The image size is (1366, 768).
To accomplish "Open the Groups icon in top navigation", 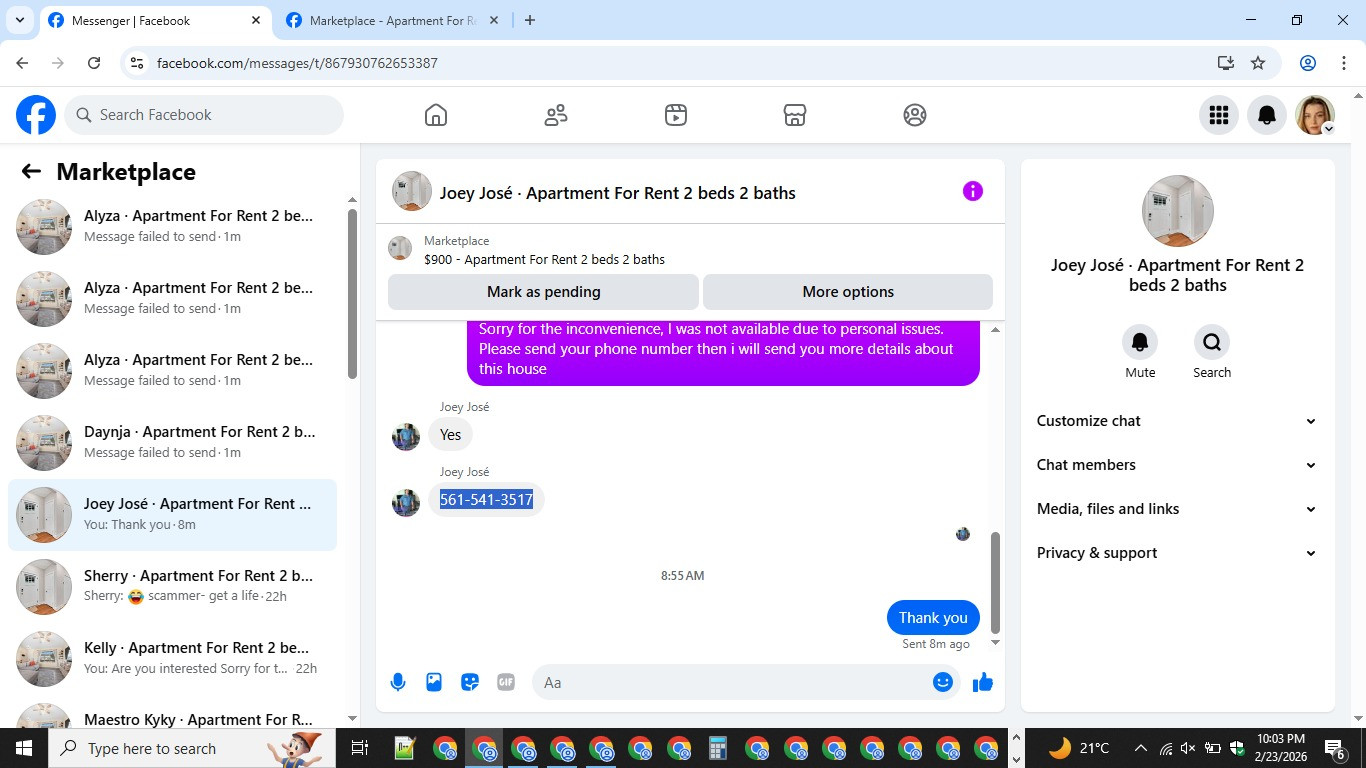I will click(915, 115).
